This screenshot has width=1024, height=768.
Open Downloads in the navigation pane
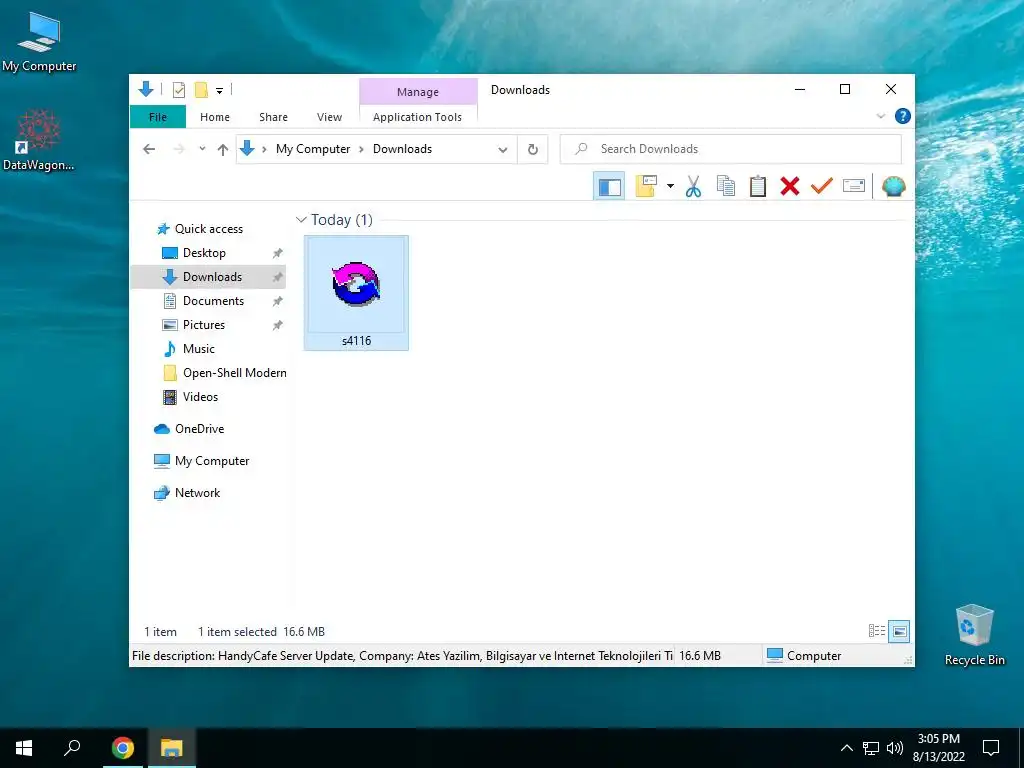212,277
